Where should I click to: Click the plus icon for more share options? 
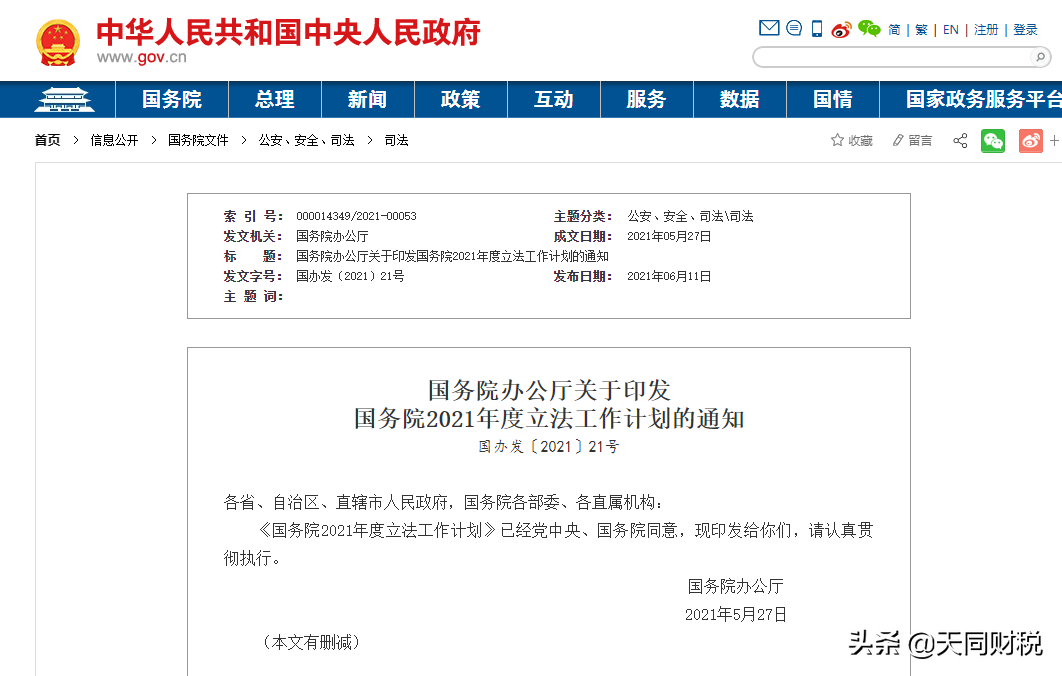click(1056, 140)
